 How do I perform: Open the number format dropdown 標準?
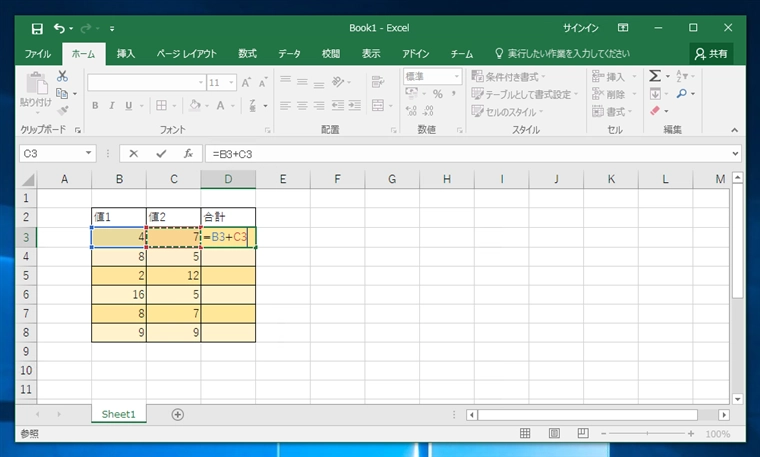pos(457,77)
